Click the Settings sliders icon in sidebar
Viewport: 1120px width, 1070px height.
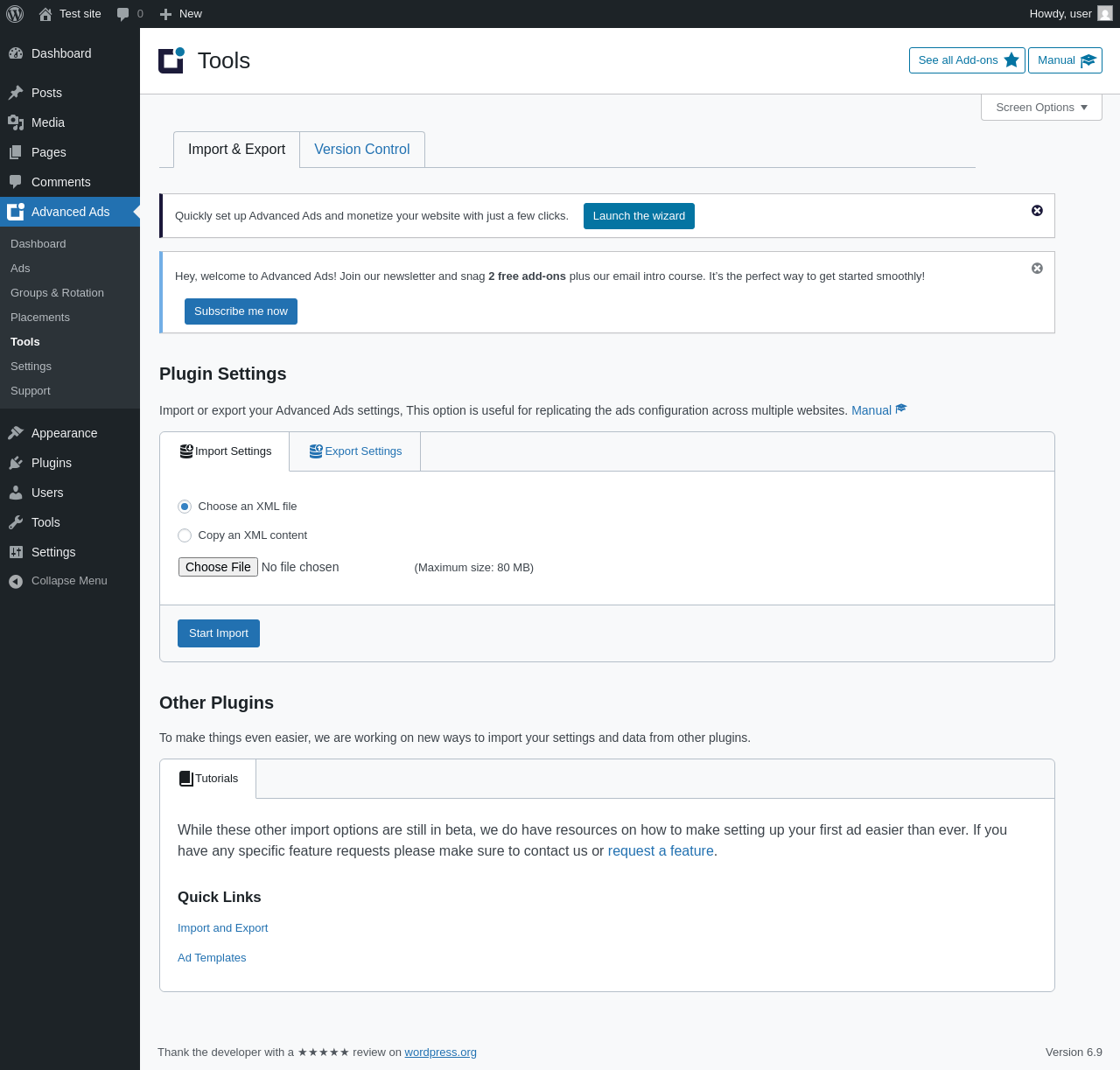pyautogui.click(x=16, y=552)
